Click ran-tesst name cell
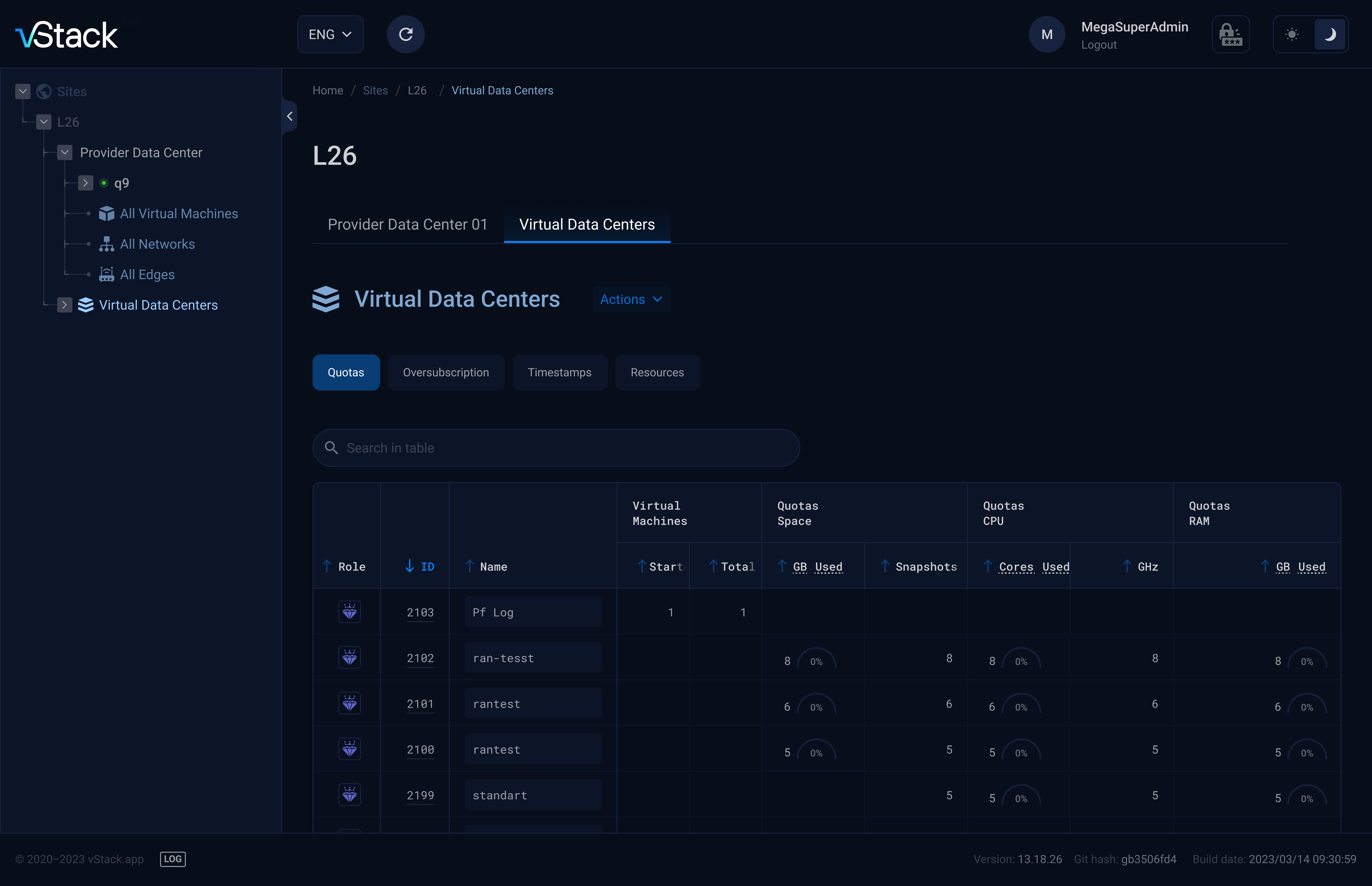This screenshot has width=1372, height=886. [x=533, y=658]
